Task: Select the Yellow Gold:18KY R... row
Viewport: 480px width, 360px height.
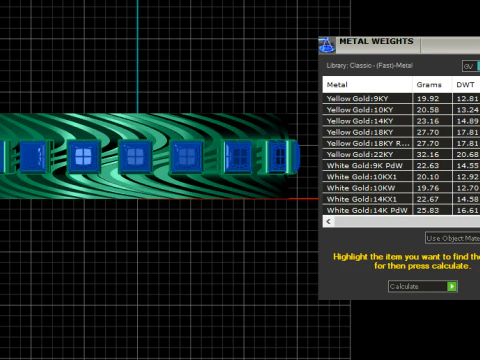Action: pyautogui.click(x=401, y=143)
